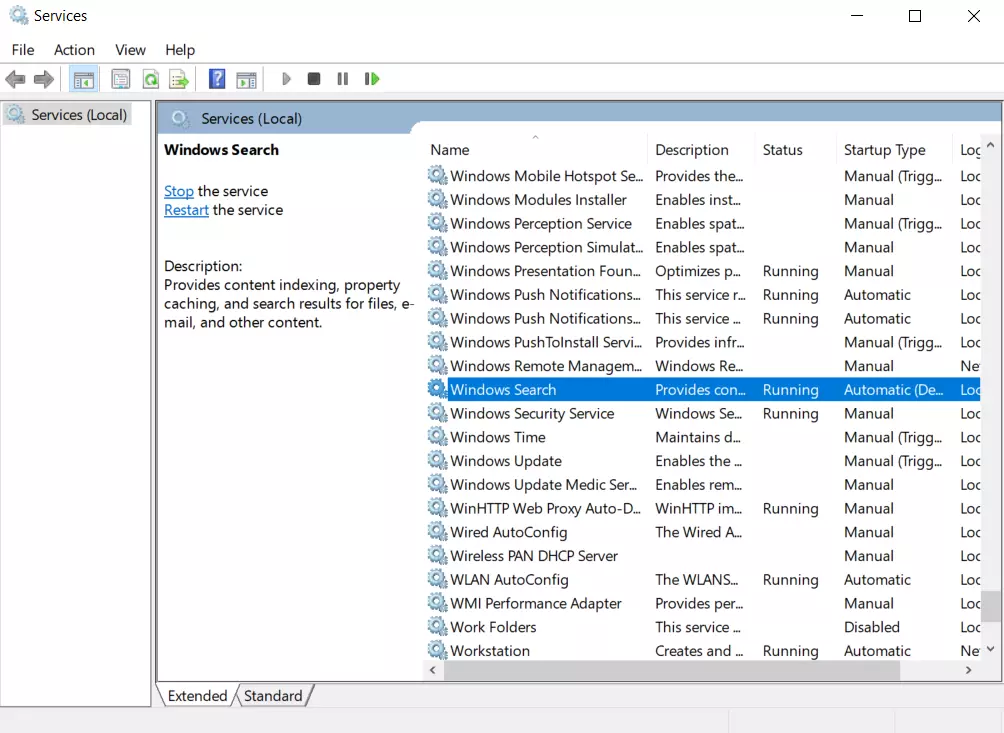Click the horizontal scrollbar left arrow

point(433,670)
